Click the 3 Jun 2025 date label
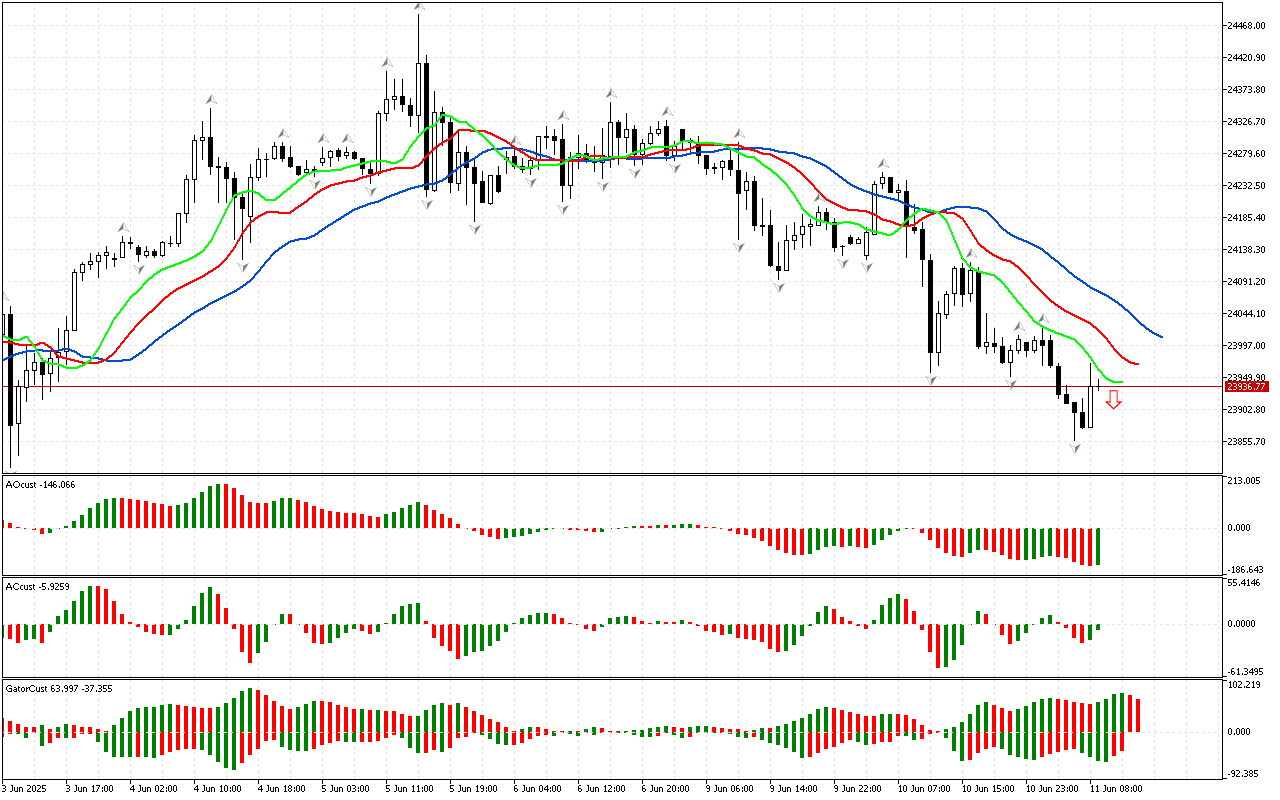Image resolution: width=1280 pixels, height=800 pixels. click(25, 789)
